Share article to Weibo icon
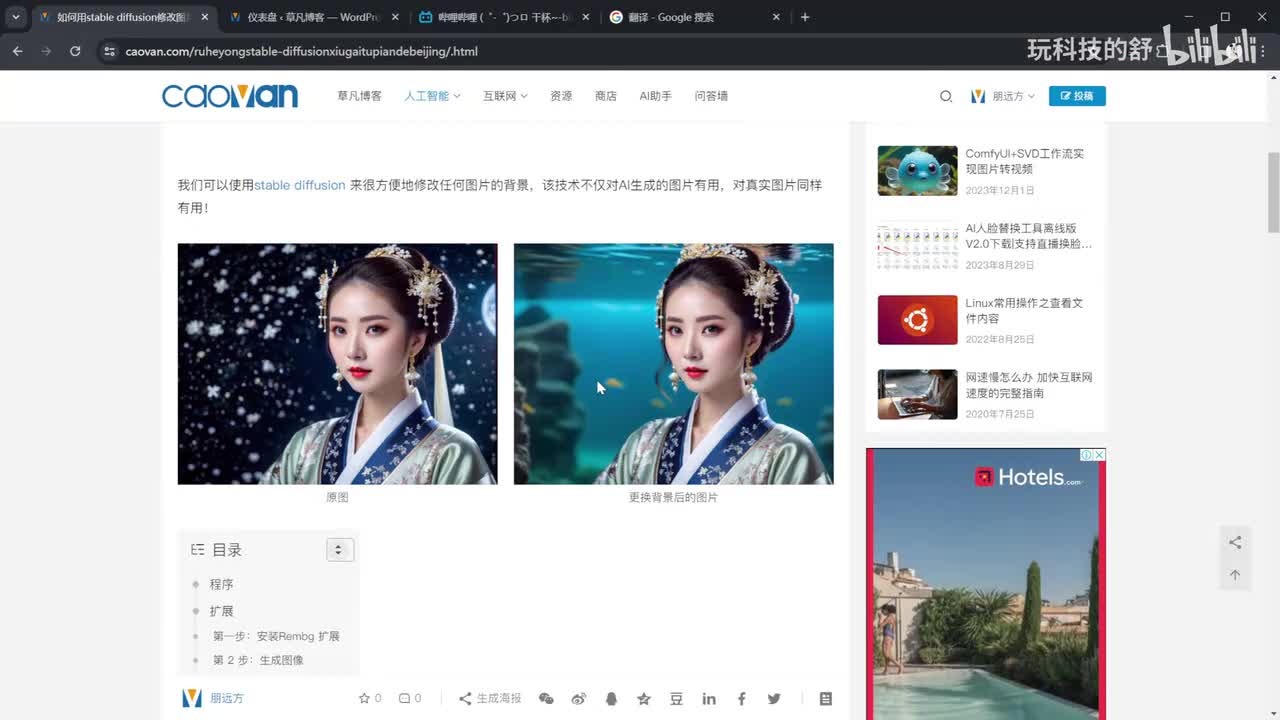 pyautogui.click(x=578, y=699)
